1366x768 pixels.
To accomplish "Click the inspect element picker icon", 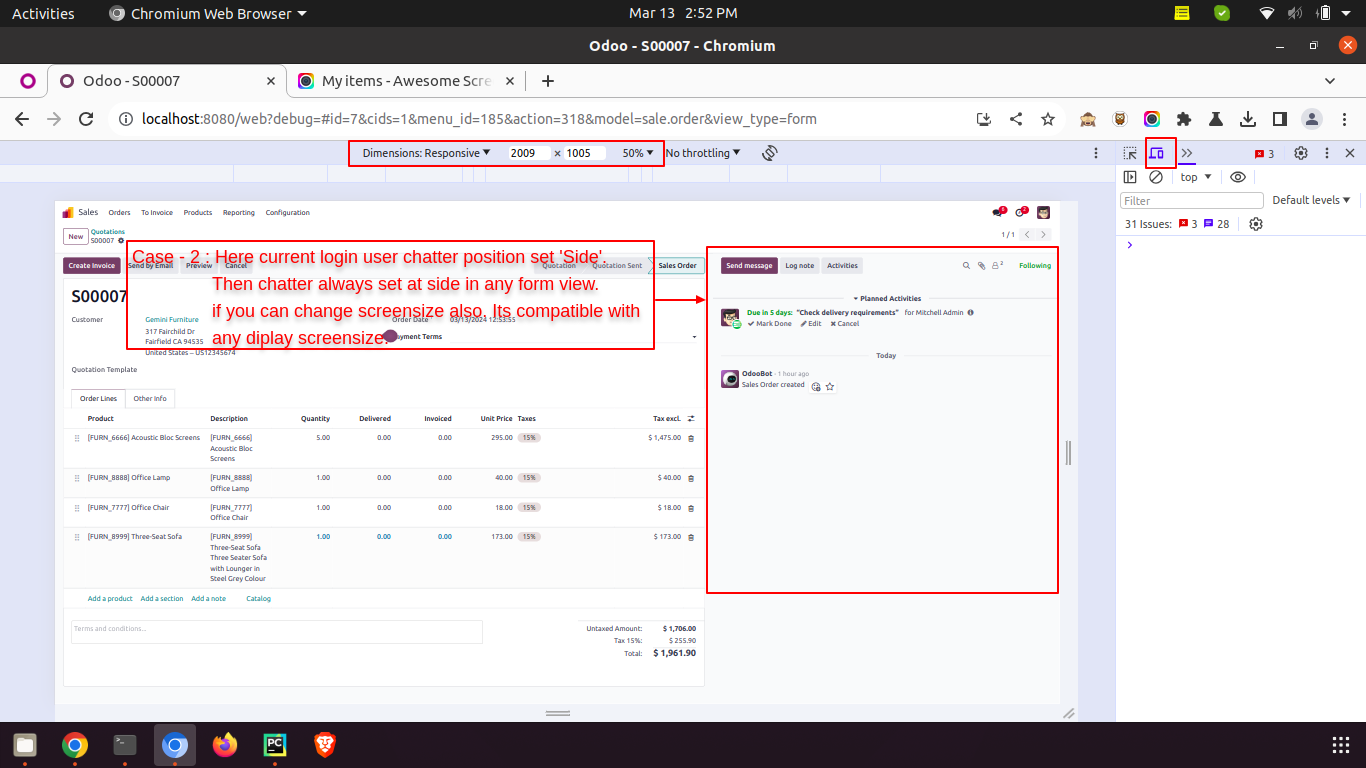I will point(1130,153).
